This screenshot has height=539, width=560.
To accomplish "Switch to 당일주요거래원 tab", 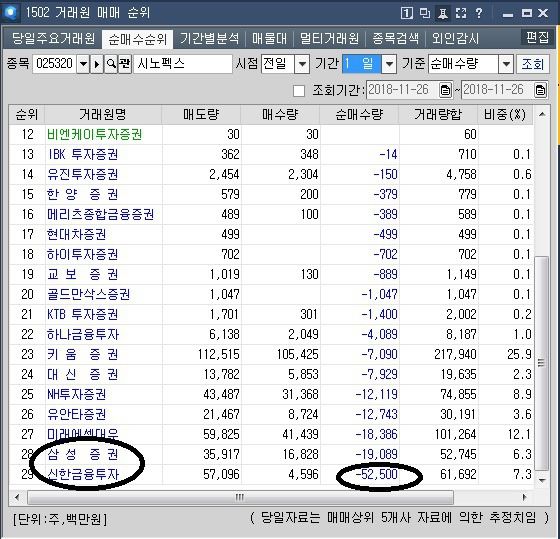I will (x=53, y=38).
